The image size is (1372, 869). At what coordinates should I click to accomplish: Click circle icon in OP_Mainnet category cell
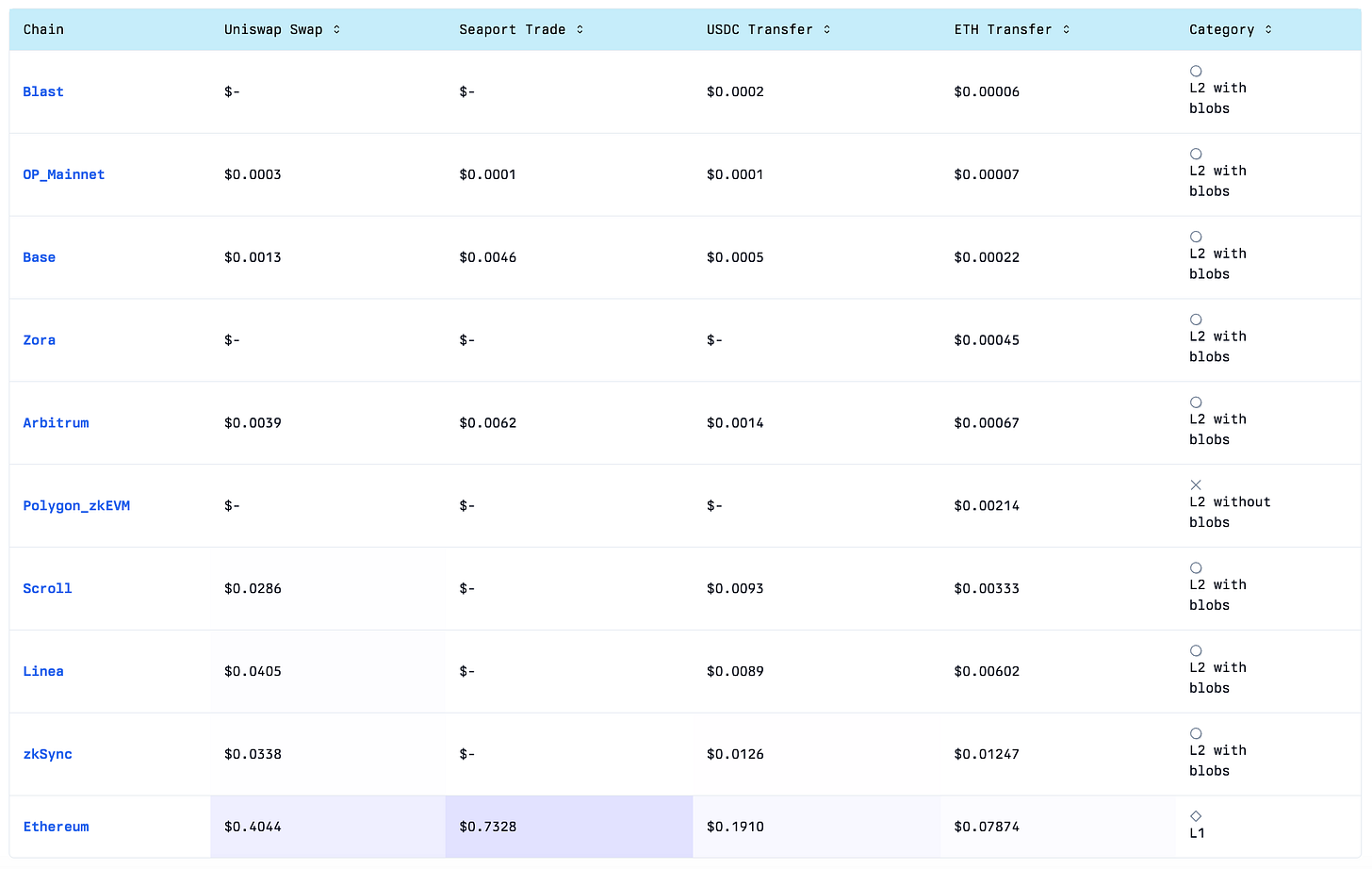point(1196,155)
